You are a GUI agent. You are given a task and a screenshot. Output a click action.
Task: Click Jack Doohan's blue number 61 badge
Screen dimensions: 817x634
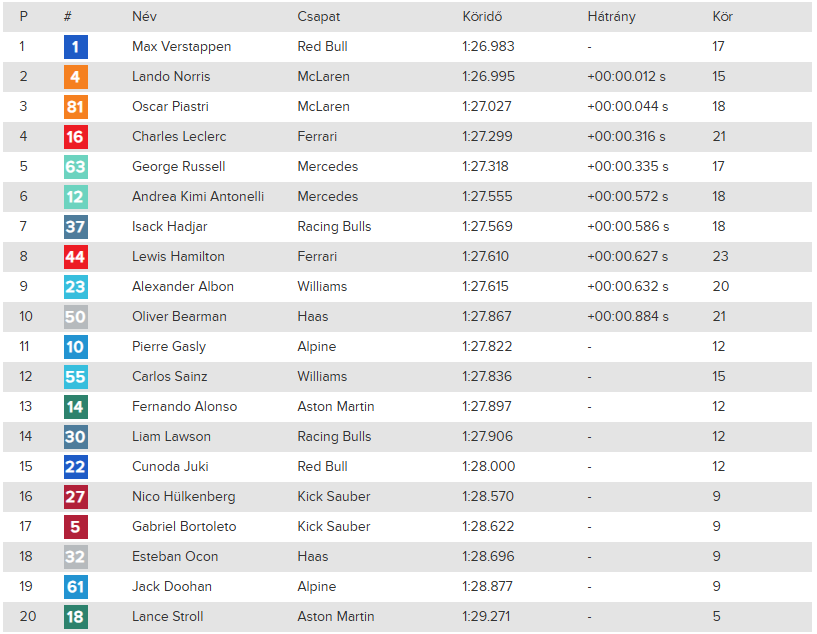(75, 587)
